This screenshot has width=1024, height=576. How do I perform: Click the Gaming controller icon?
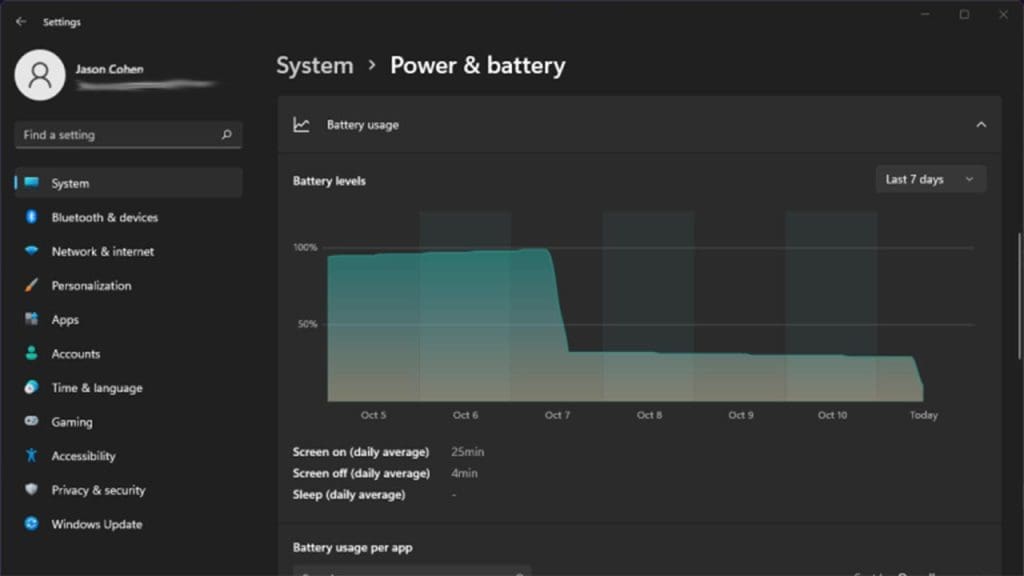pyautogui.click(x=32, y=422)
